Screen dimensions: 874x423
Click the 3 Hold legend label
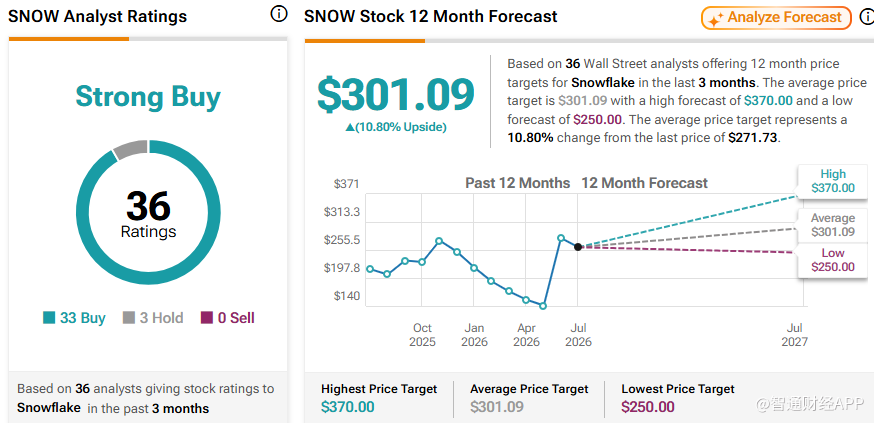coord(161,318)
